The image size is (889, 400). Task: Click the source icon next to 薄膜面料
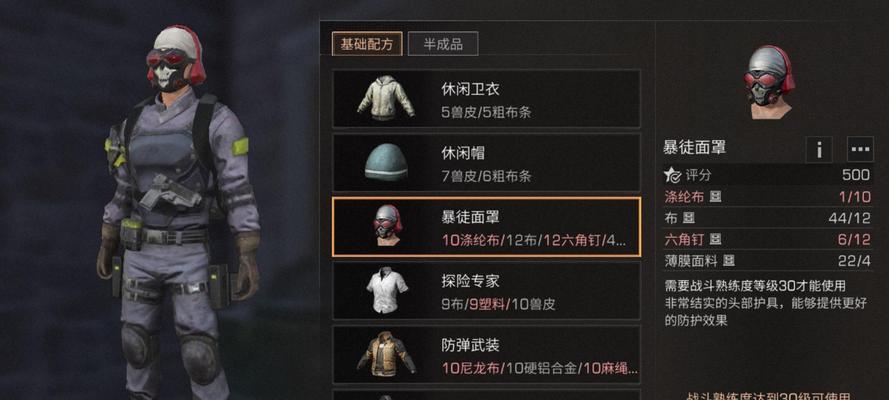point(729,261)
